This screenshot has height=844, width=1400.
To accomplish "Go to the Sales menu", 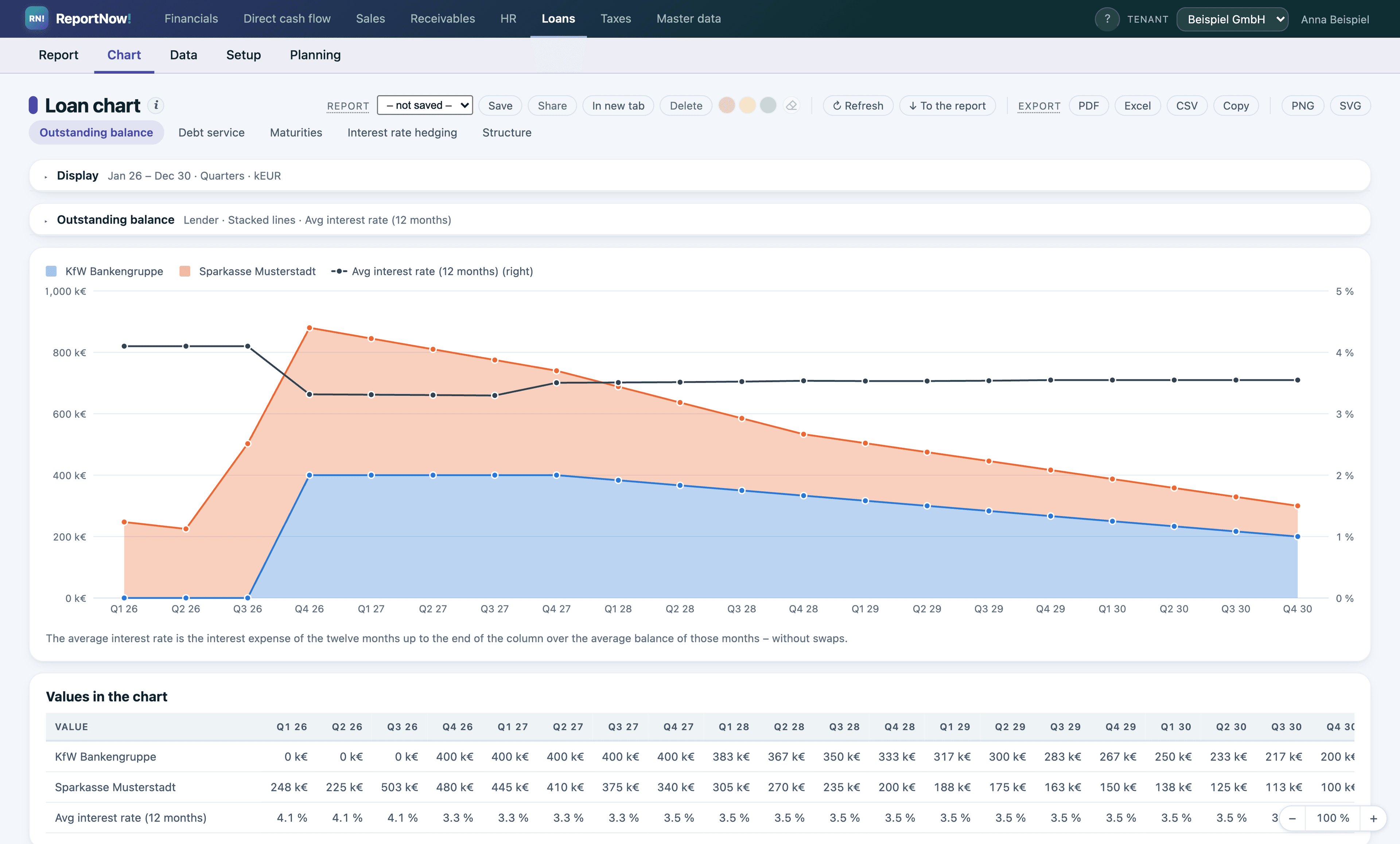I will coord(370,19).
